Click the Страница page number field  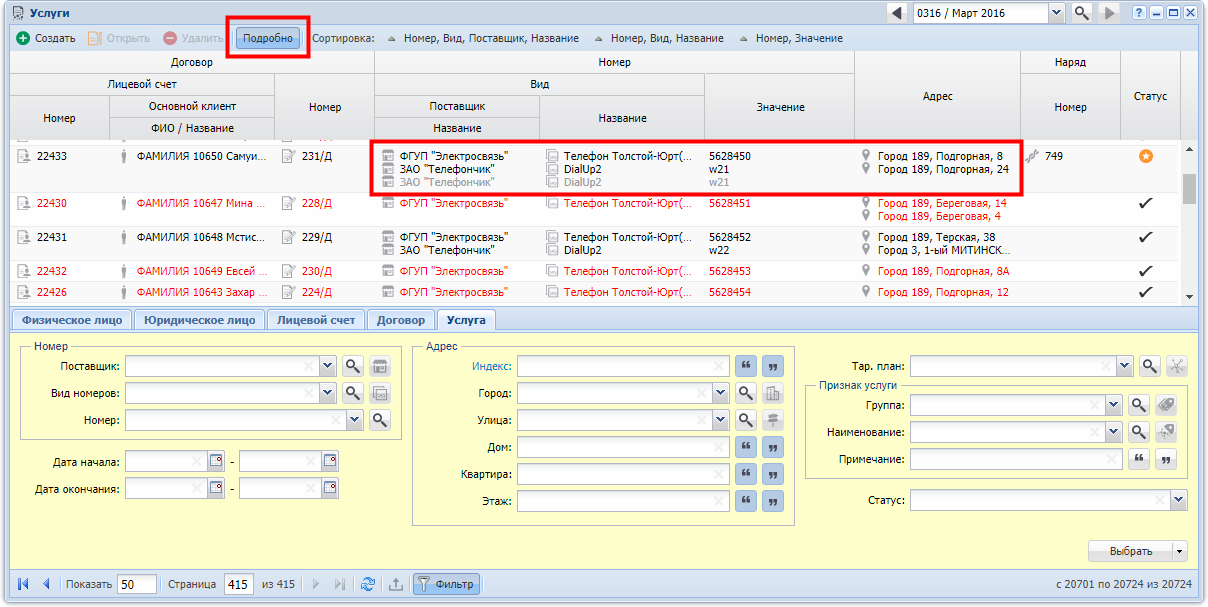(x=239, y=584)
